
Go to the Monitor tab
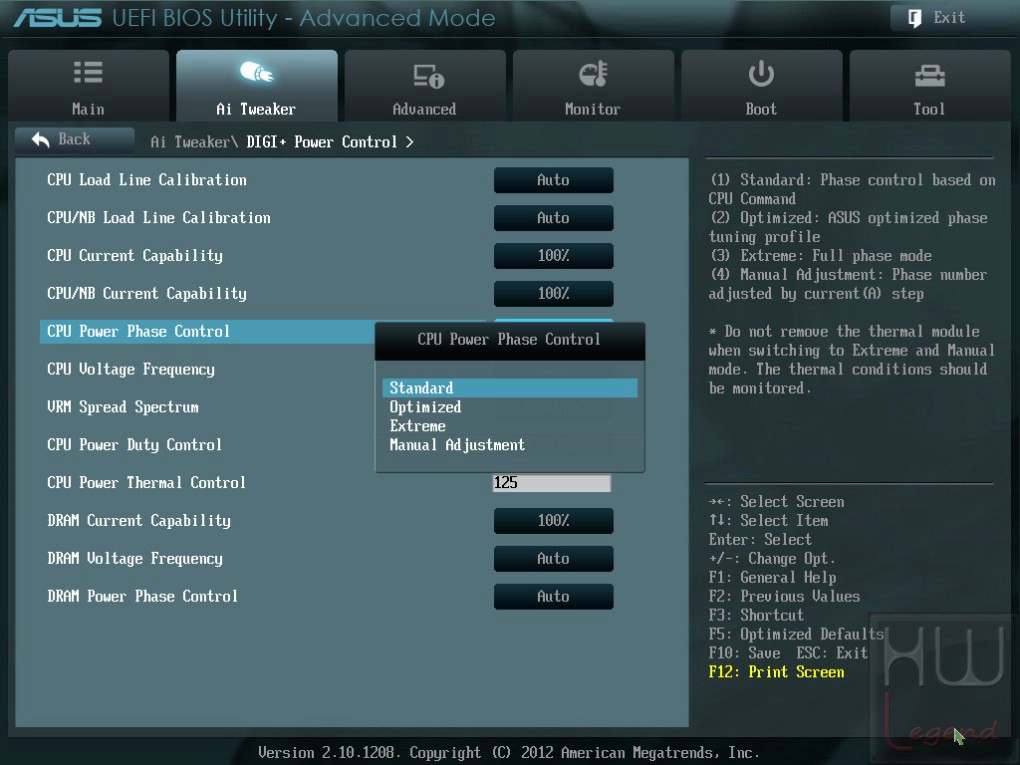click(x=593, y=85)
